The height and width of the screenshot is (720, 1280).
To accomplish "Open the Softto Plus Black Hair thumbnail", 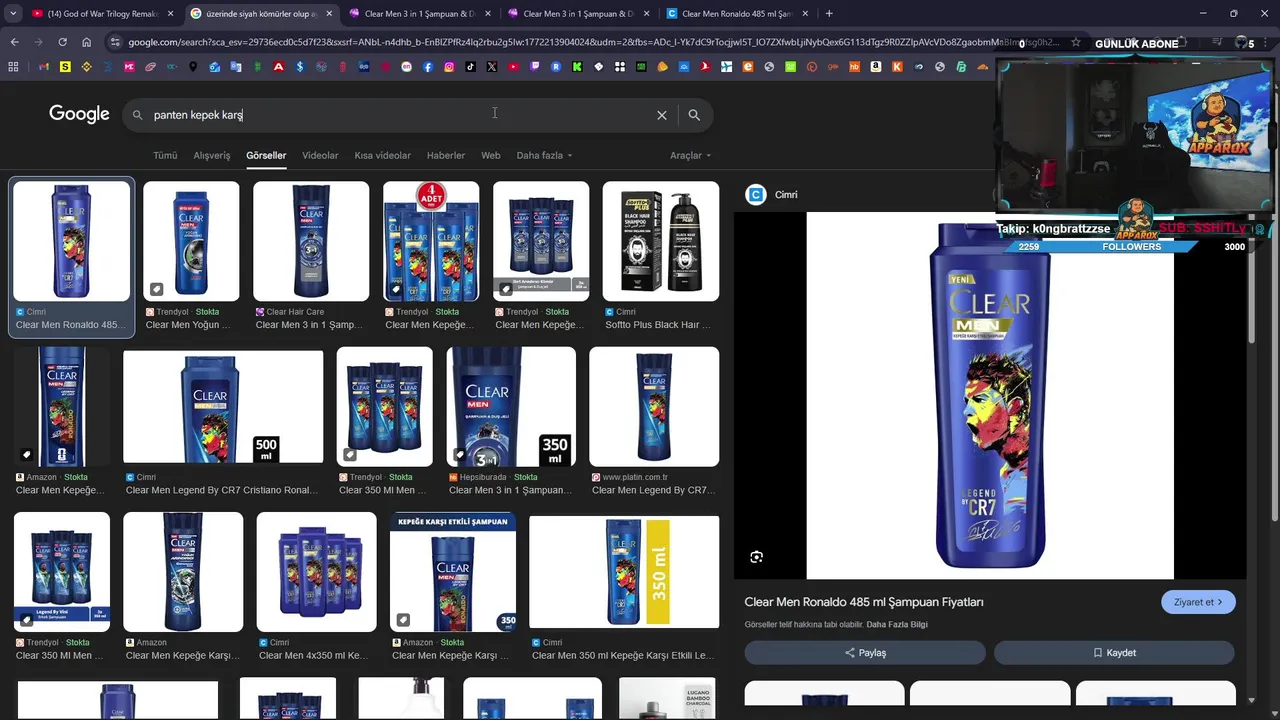I will coord(660,241).
